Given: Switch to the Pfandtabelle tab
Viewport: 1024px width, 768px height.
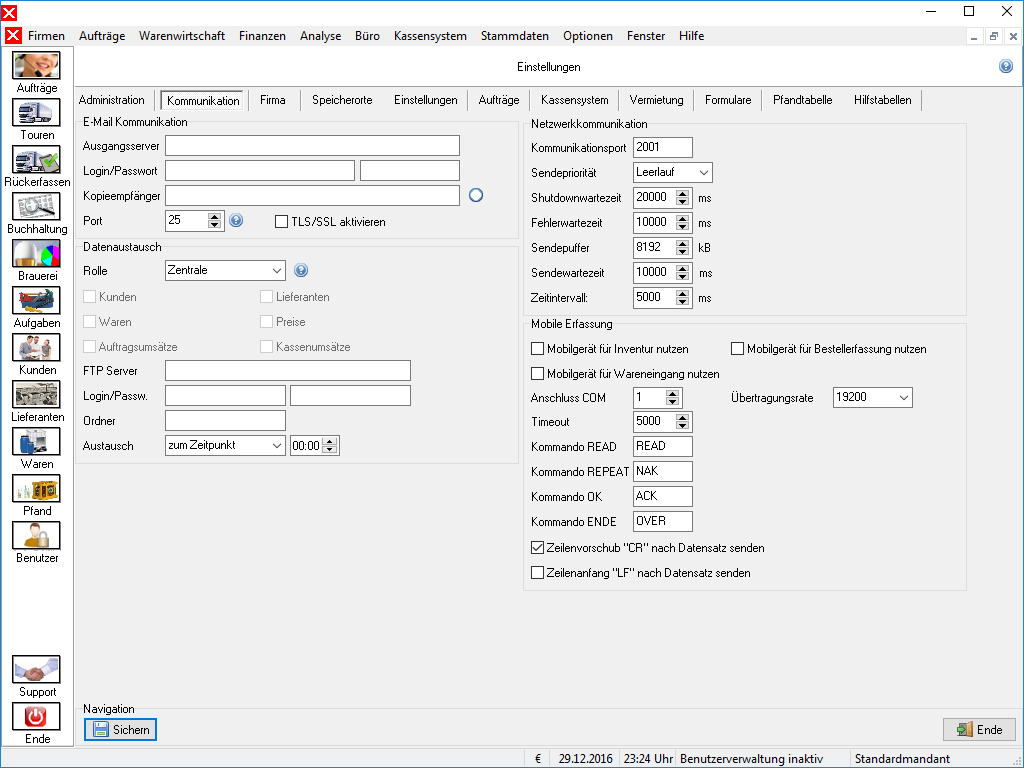Looking at the screenshot, I should click(x=803, y=100).
